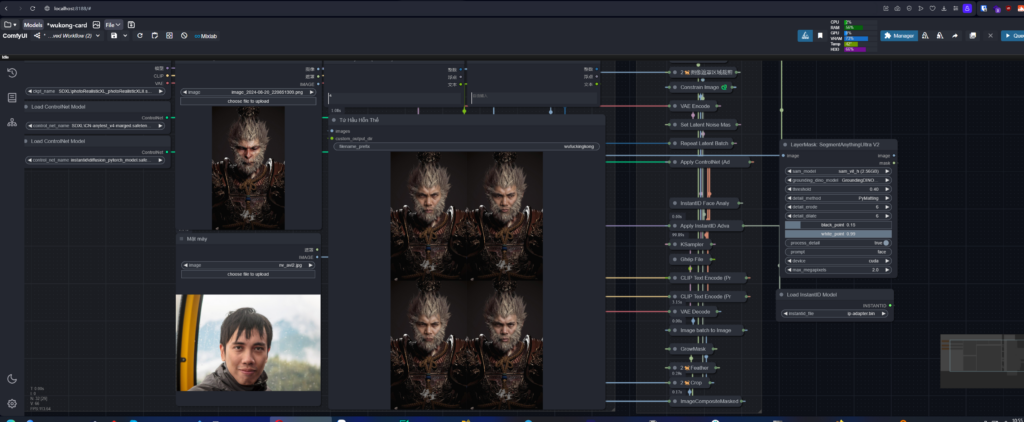The width and height of the screenshot is (1024, 422).
Task: Toggle dark theme moon icon
Action: tap(12, 379)
